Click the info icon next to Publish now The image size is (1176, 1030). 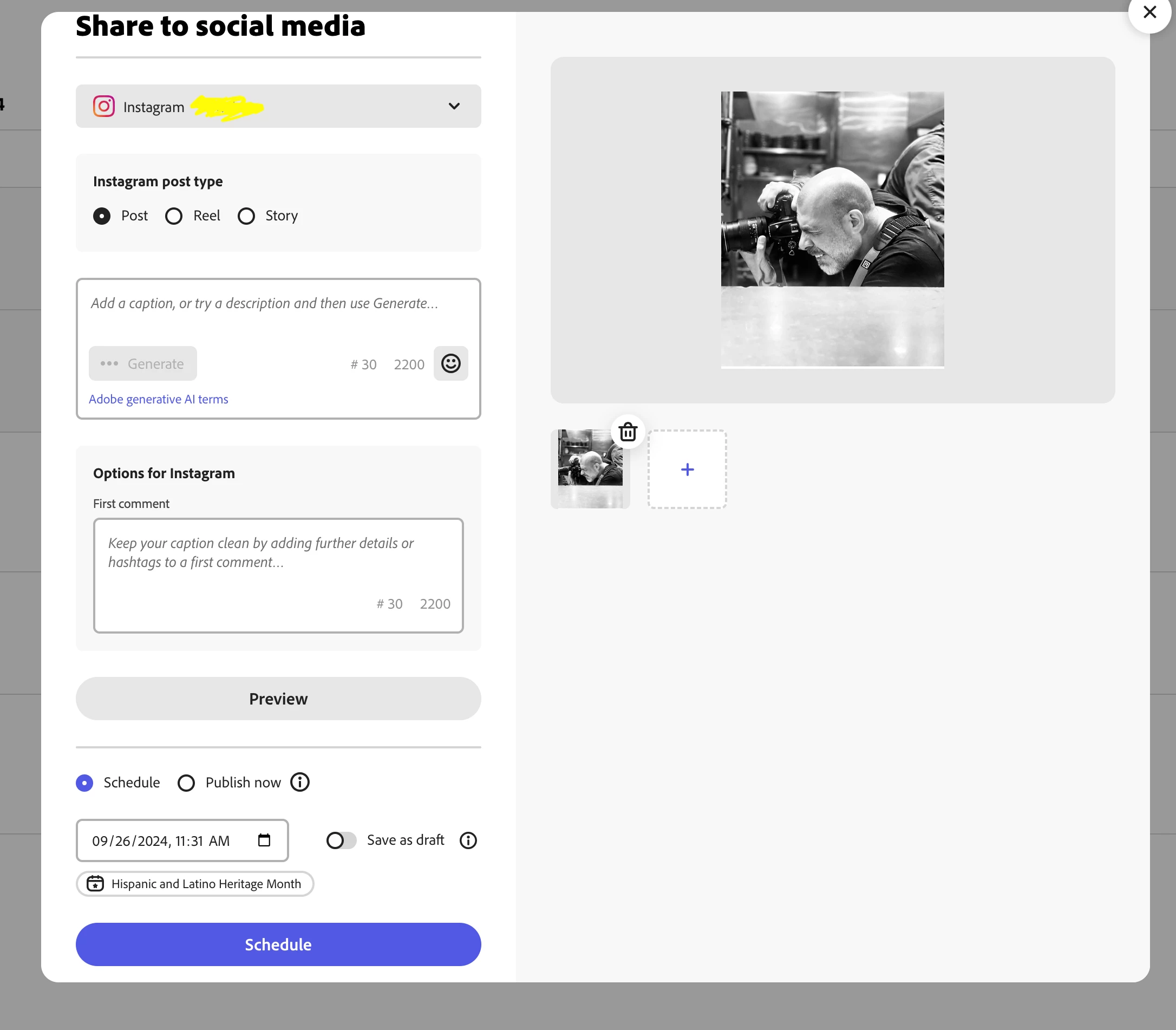[x=299, y=781]
